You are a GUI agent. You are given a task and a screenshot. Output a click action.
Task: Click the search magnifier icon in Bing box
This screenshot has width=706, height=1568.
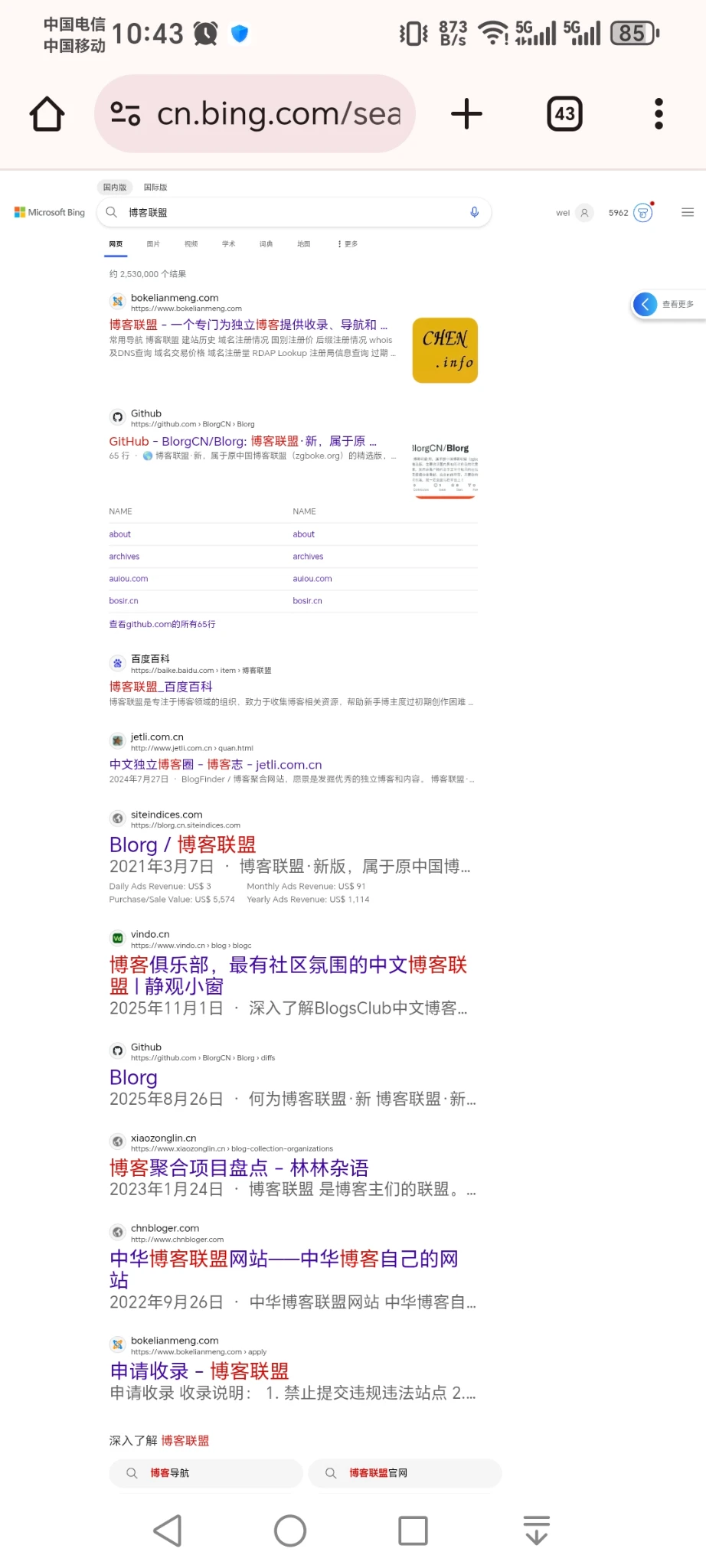(112, 212)
